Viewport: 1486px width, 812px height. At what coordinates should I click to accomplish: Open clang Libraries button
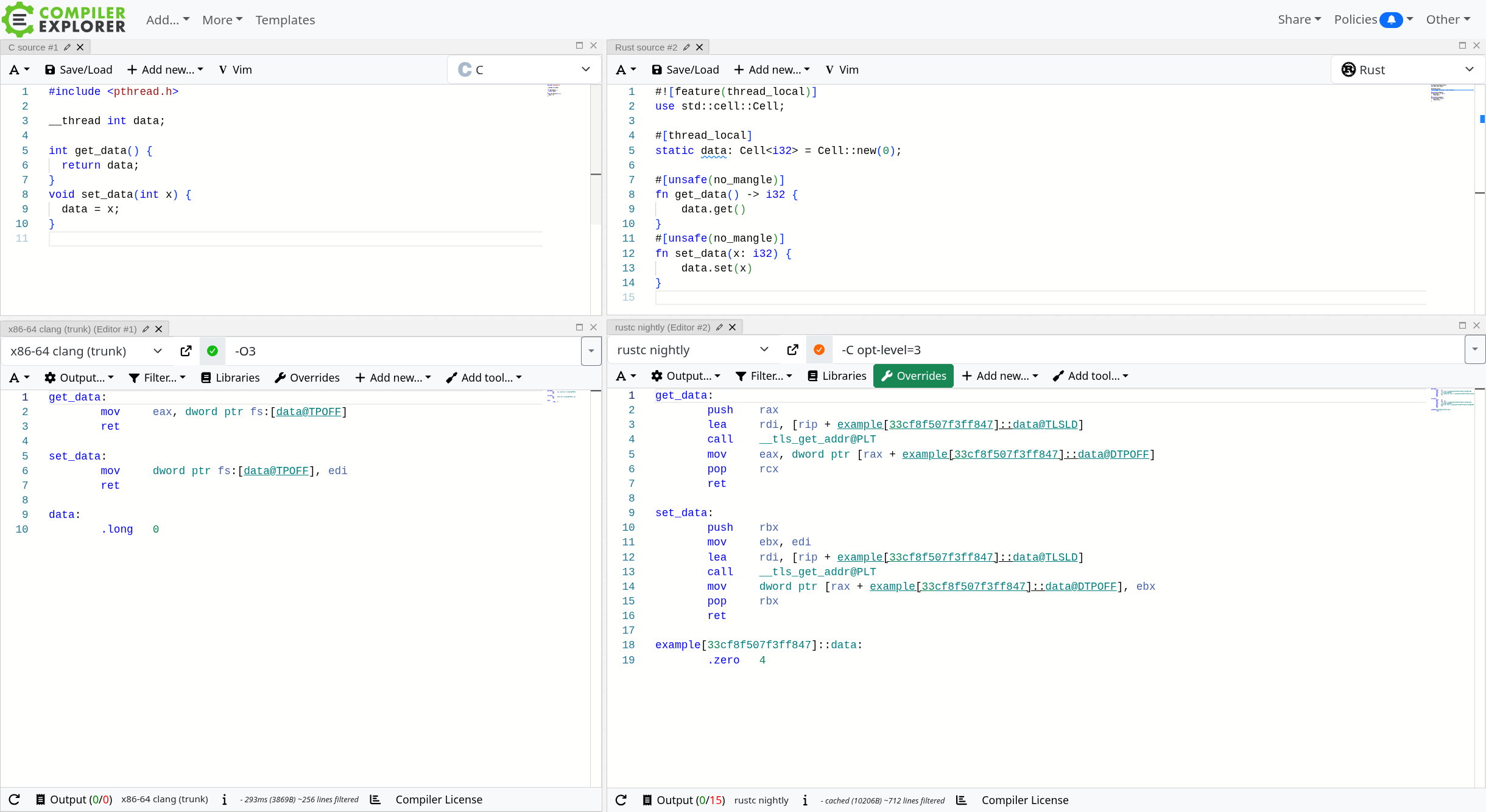(x=230, y=378)
